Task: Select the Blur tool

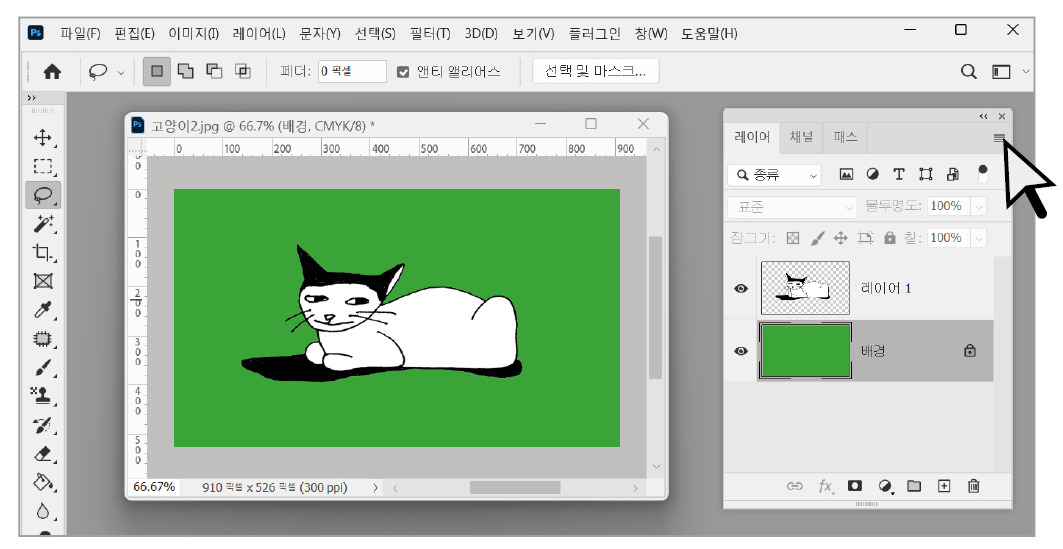Action: (43, 510)
